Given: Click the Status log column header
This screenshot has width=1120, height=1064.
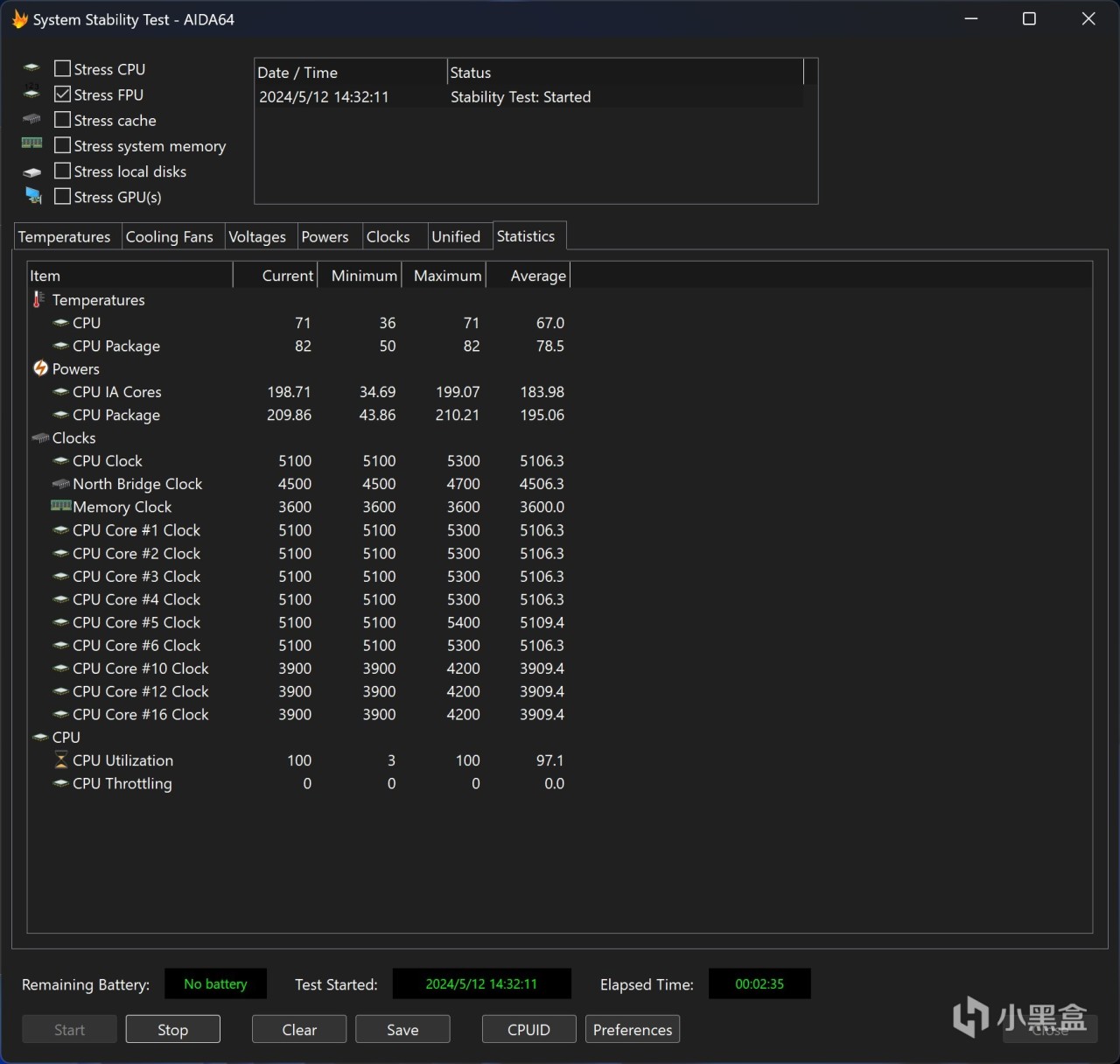Looking at the screenshot, I should point(626,73).
